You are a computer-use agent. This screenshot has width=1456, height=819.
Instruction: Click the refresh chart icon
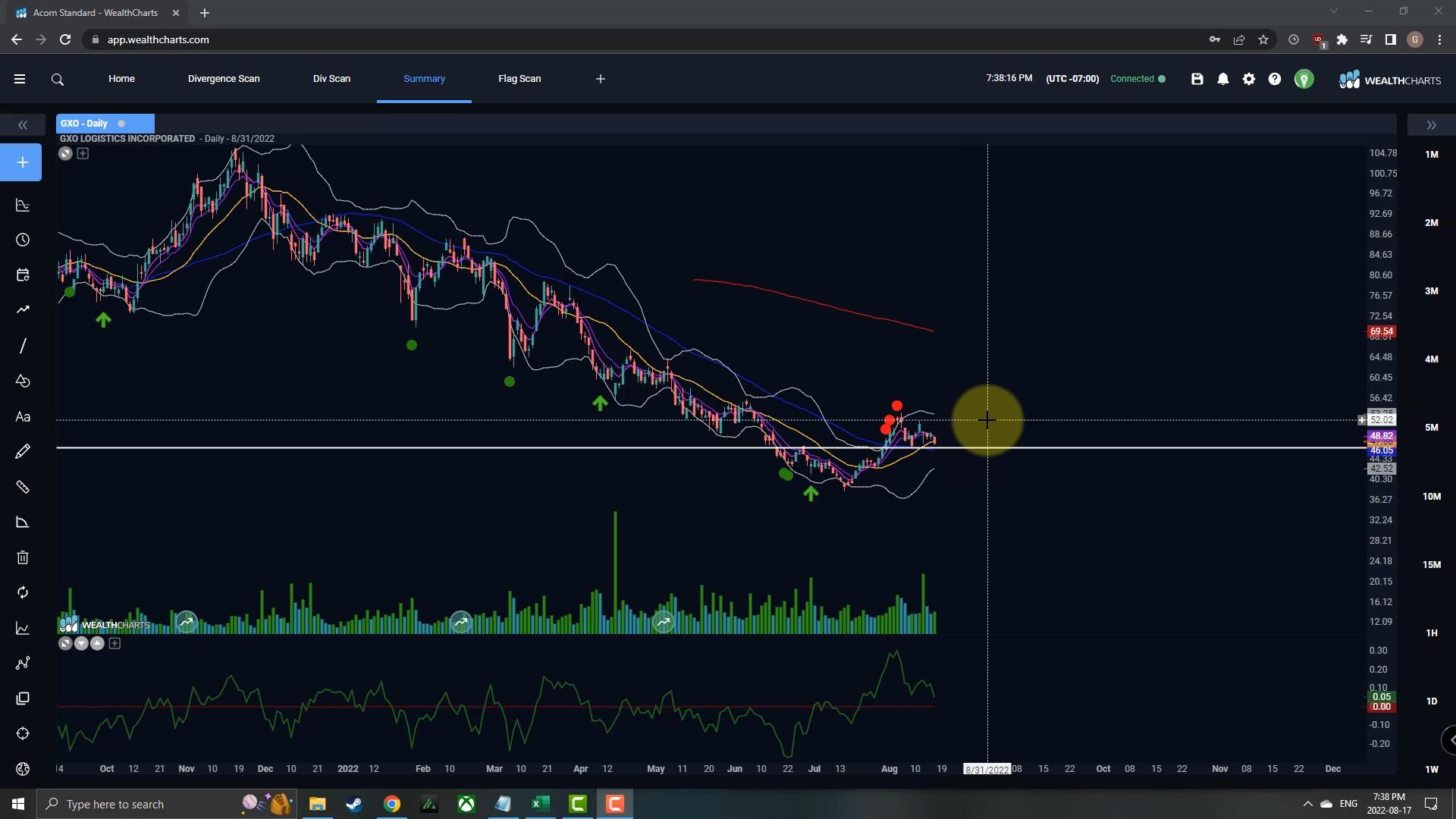(x=23, y=592)
